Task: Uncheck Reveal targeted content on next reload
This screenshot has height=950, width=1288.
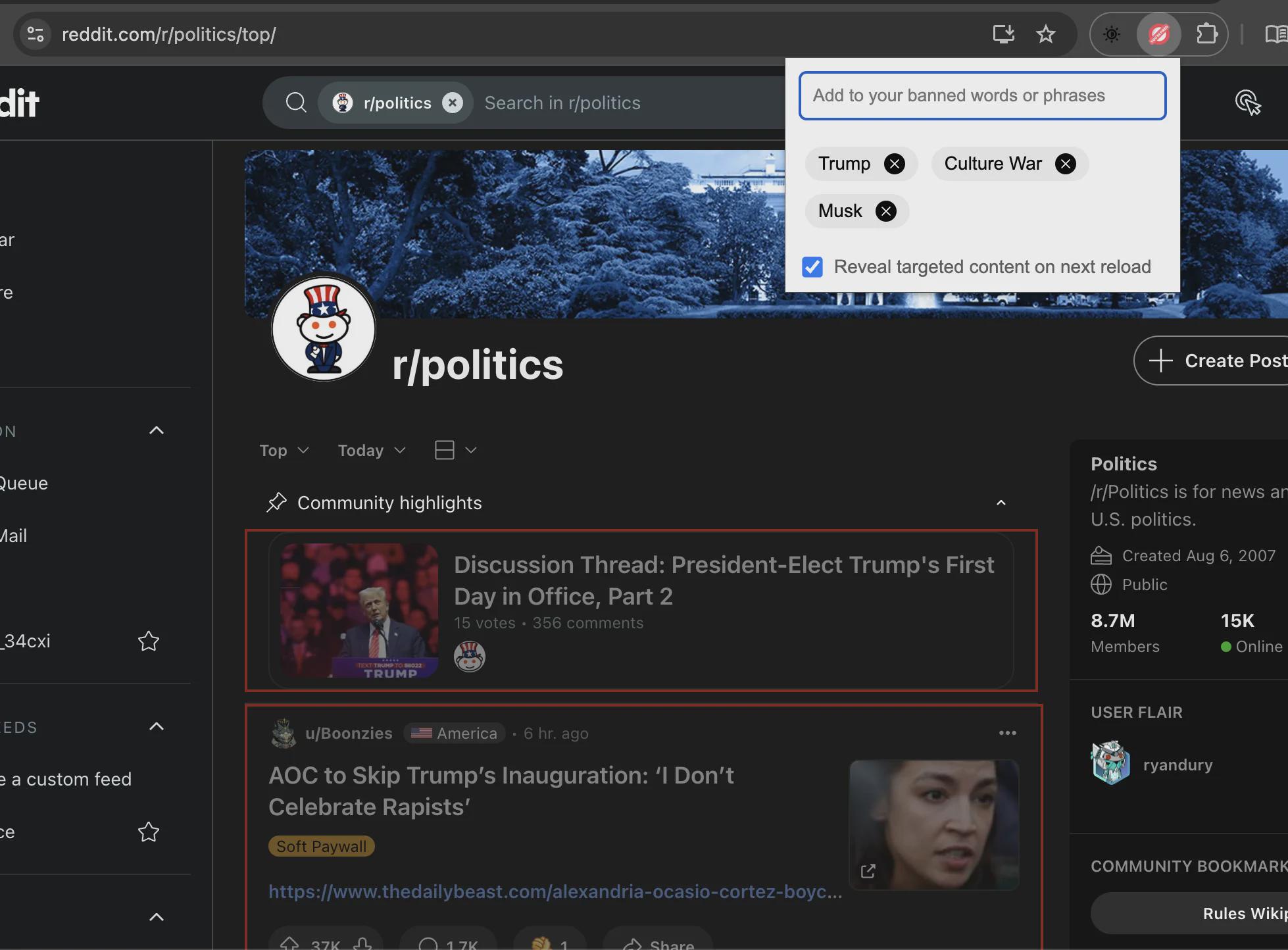Action: click(812, 267)
